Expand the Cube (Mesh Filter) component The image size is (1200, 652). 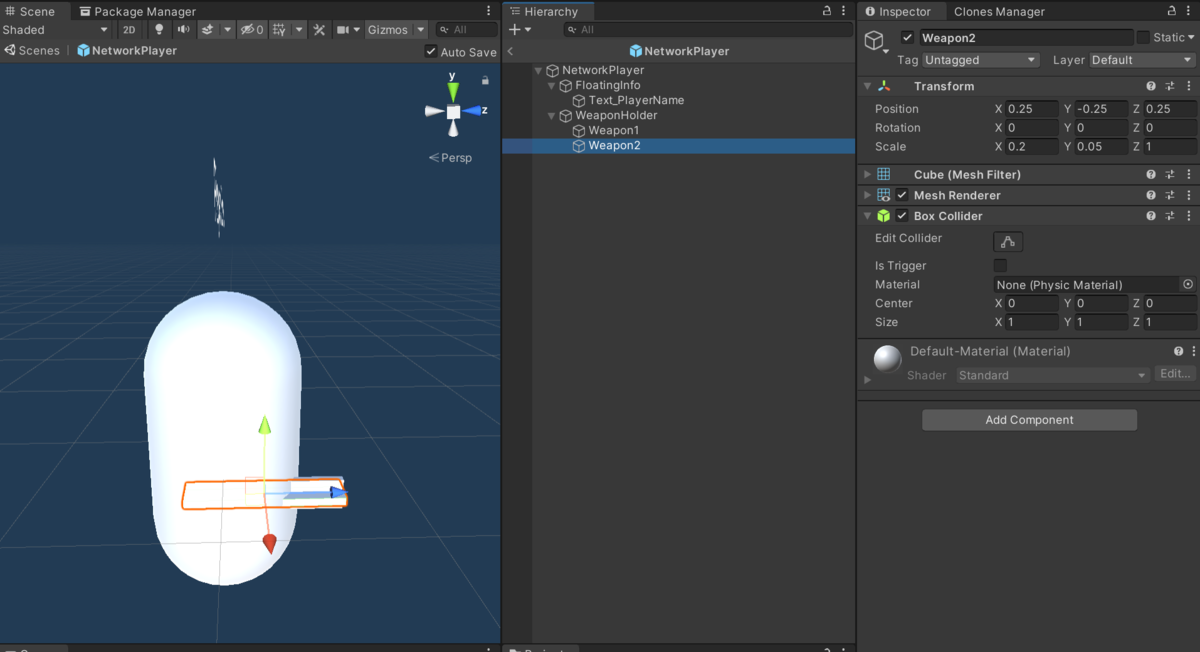(x=867, y=174)
